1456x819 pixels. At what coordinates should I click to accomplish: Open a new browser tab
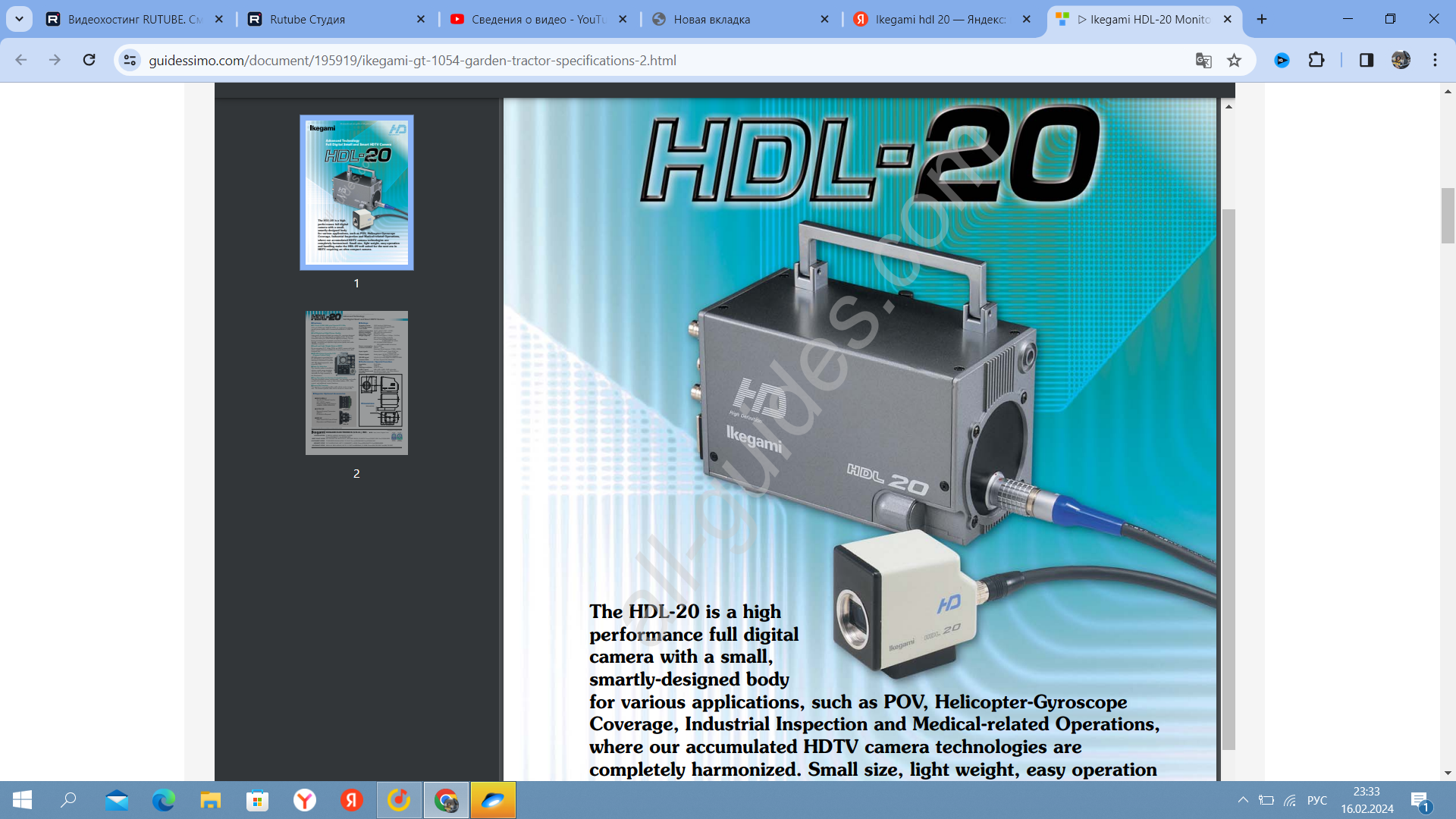point(1262,19)
